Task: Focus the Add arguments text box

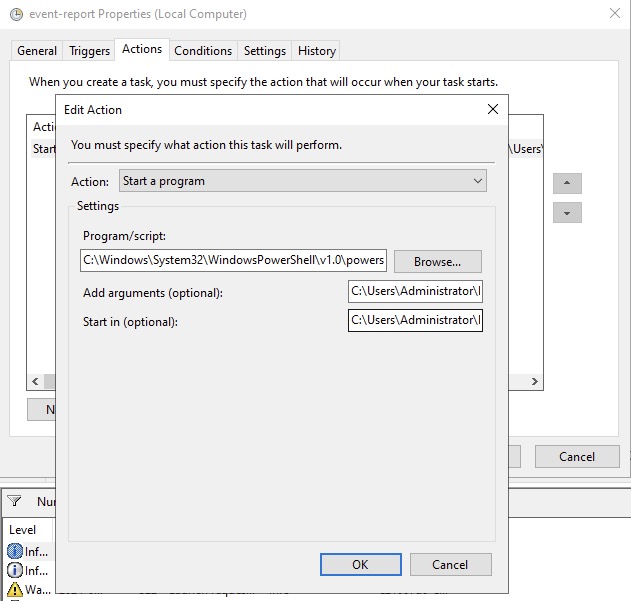Action: coord(415,292)
